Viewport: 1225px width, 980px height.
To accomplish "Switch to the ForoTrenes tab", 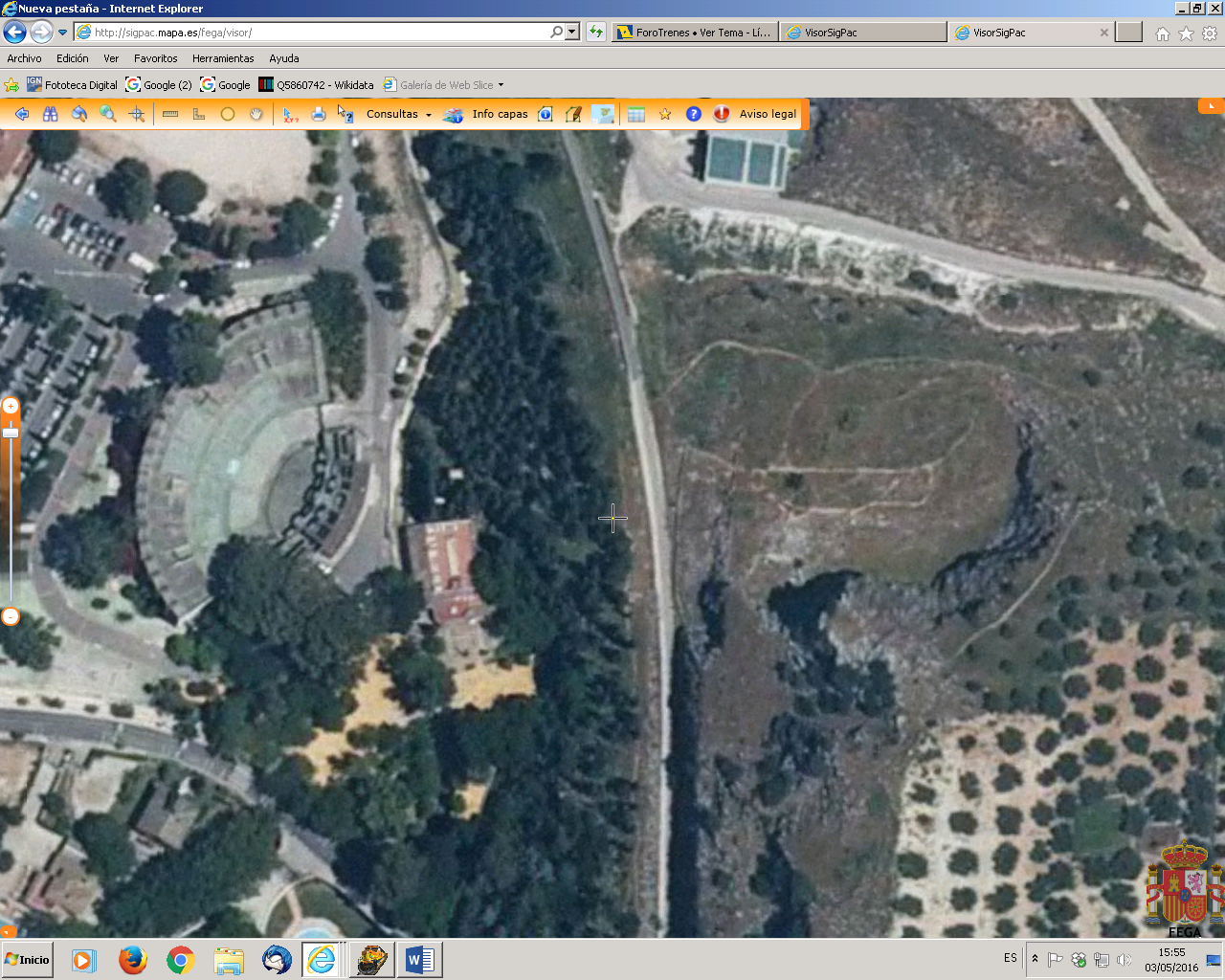I will click(695, 33).
